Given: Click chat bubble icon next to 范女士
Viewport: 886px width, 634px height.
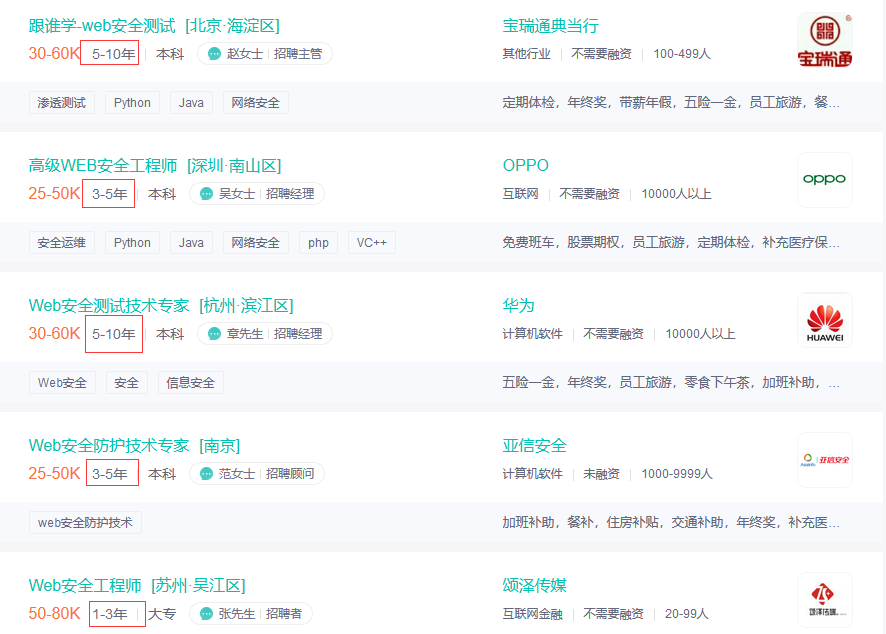Looking at the screenshot, I should tap(206, 474).
